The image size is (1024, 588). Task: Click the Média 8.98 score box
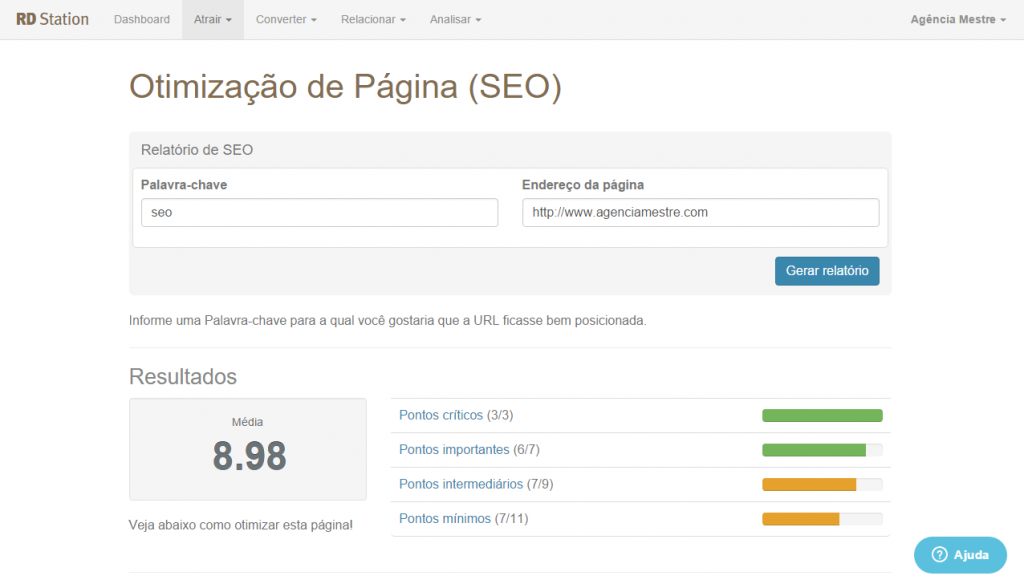248,449
